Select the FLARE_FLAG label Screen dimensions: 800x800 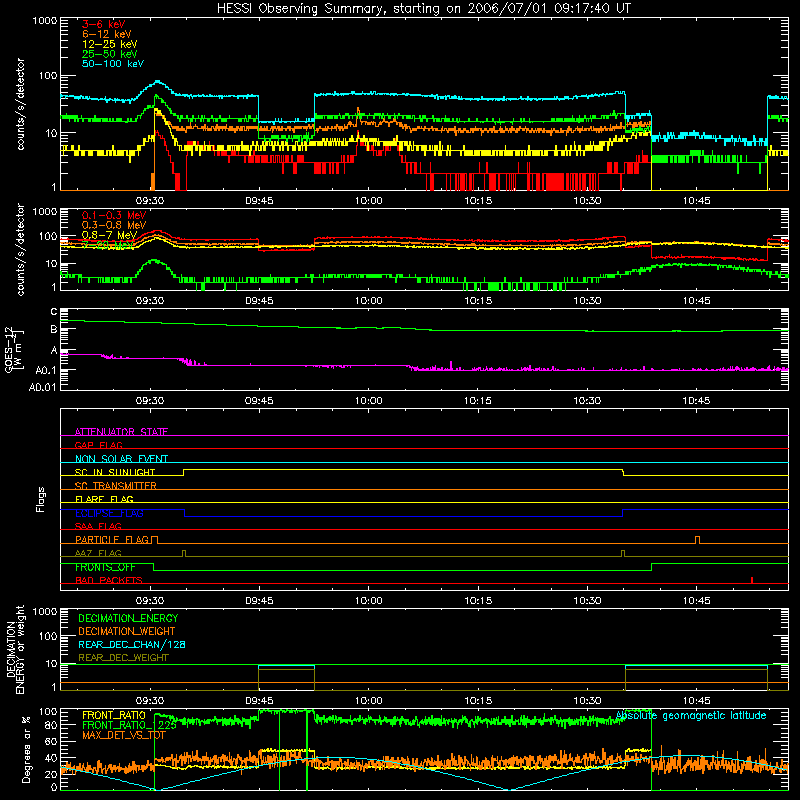pyautogui.click(x=104, y=499)
